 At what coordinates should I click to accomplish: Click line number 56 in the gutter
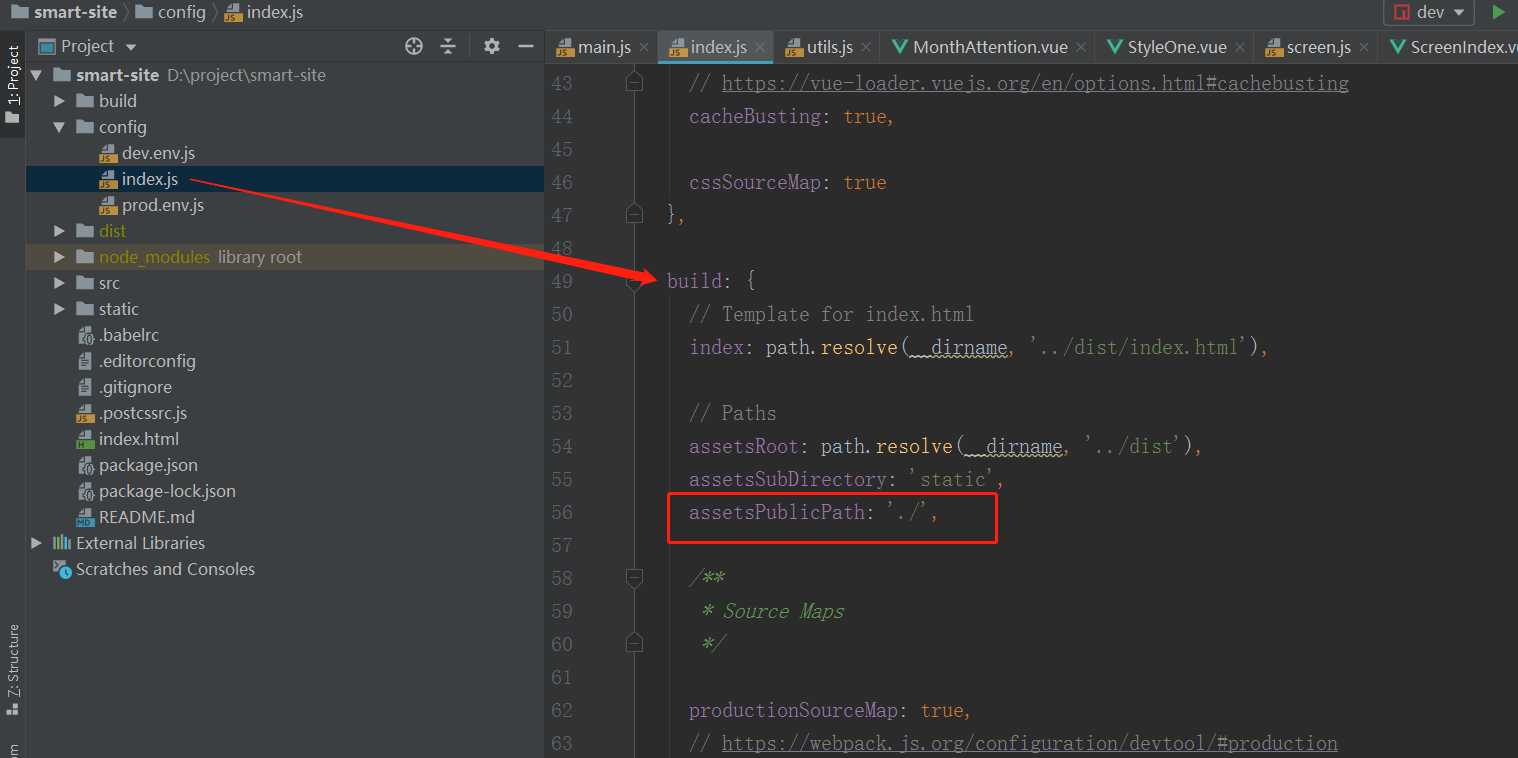coord(561,512)
